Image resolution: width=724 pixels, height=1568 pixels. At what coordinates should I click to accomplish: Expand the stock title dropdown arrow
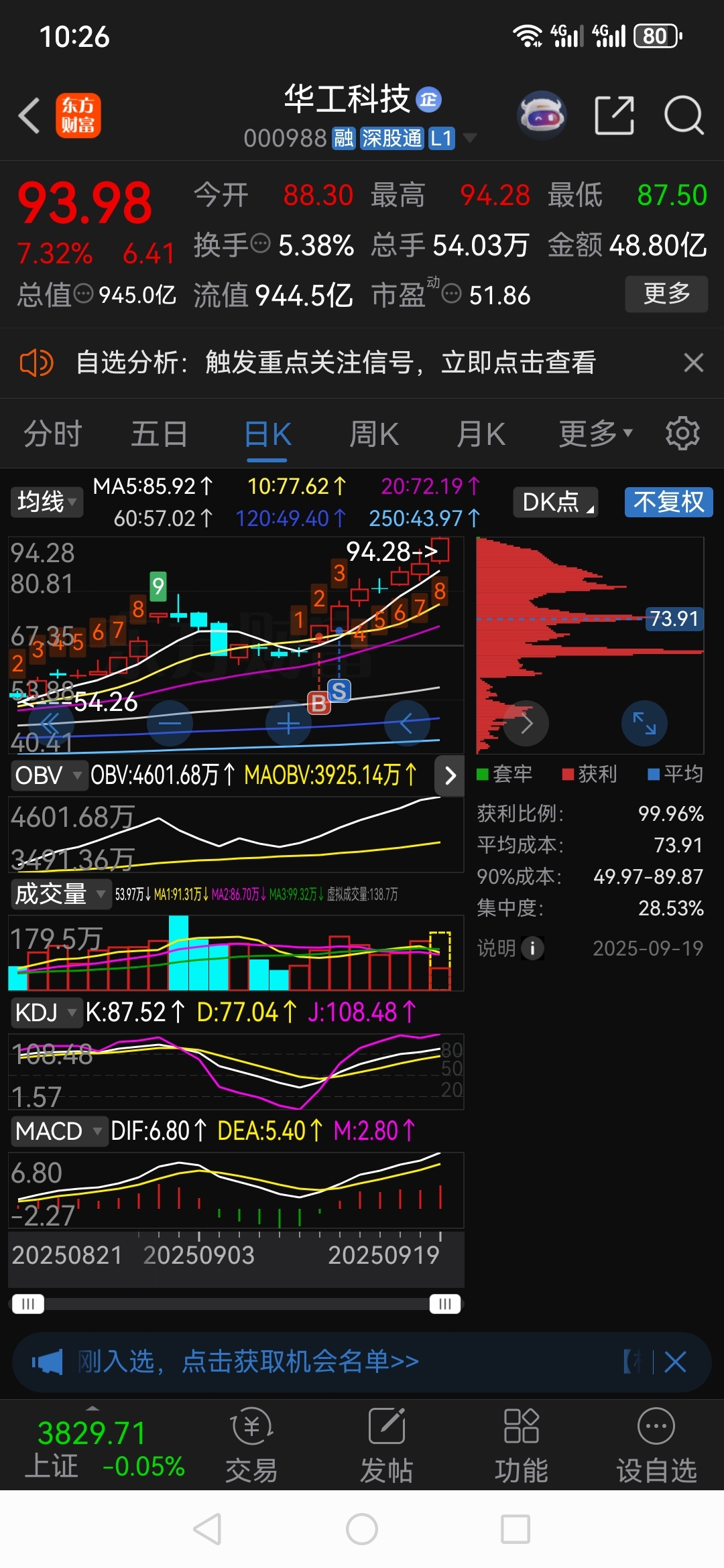coord(470,138)
